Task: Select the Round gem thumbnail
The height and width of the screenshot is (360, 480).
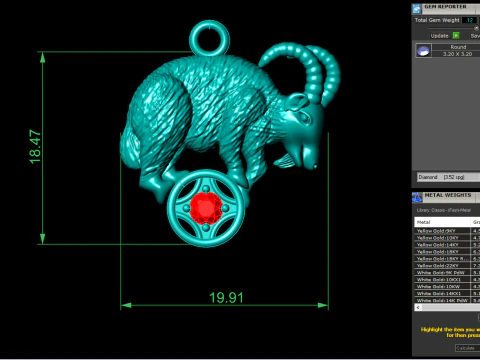Action: pyautogui.click(x=423, y=51)
